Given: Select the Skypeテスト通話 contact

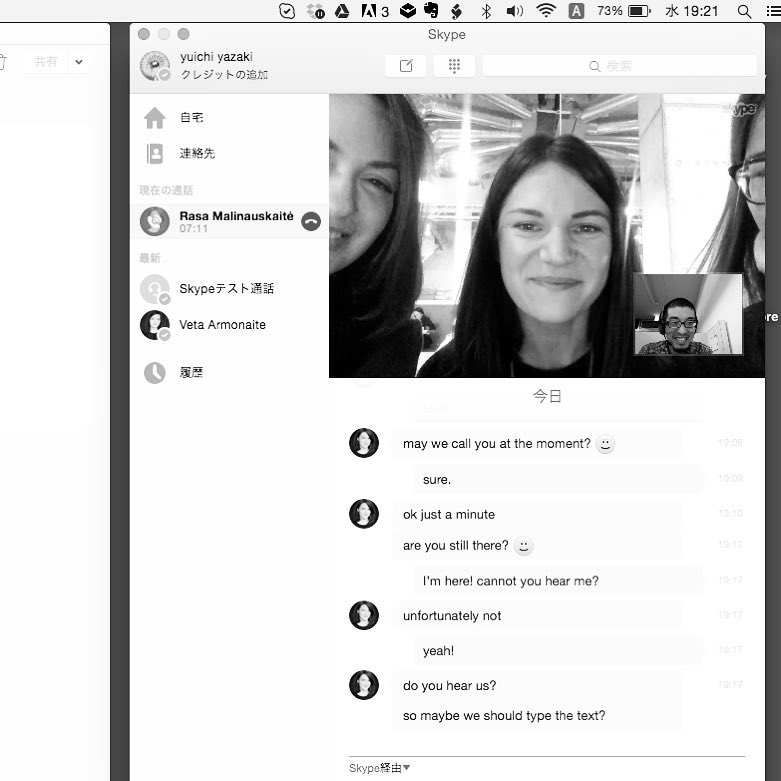Looking at the screenshot, I should click(226, 289).
